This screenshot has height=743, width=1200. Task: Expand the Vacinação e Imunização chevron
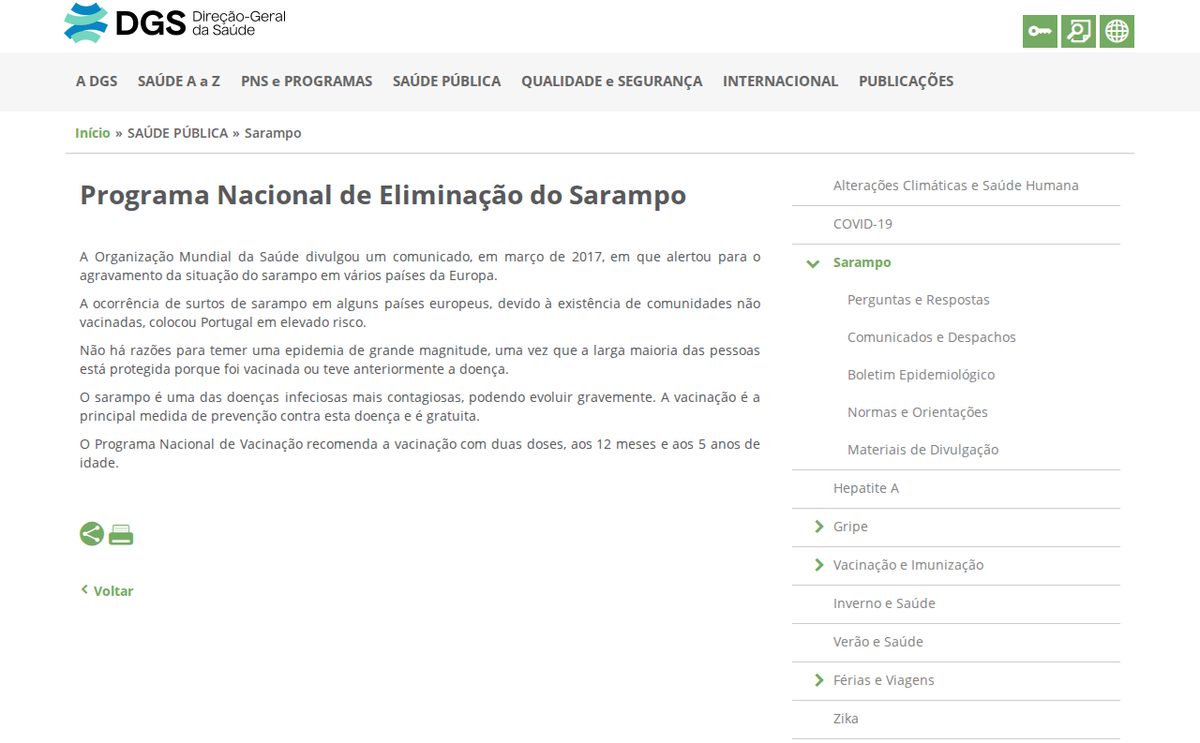(x=820, y=565)
